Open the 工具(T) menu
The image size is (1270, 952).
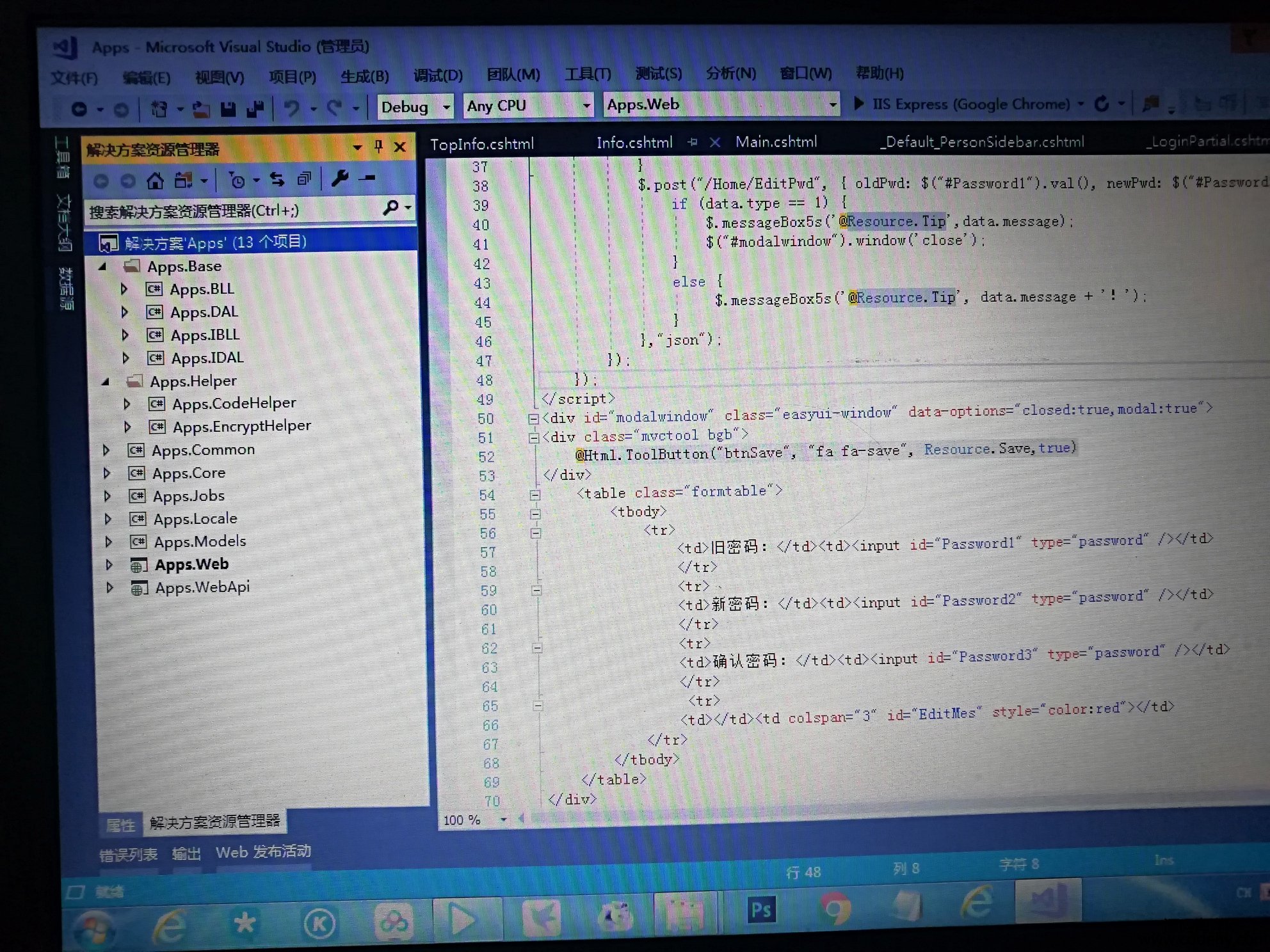(x=588, y=74)
